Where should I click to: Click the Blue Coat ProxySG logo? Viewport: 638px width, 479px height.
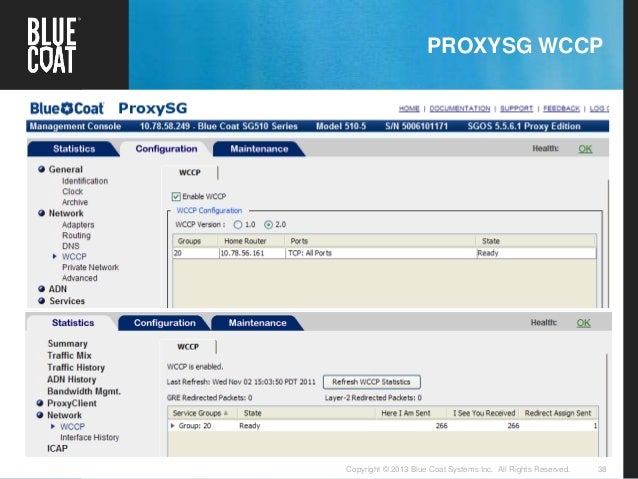point(109,109)
